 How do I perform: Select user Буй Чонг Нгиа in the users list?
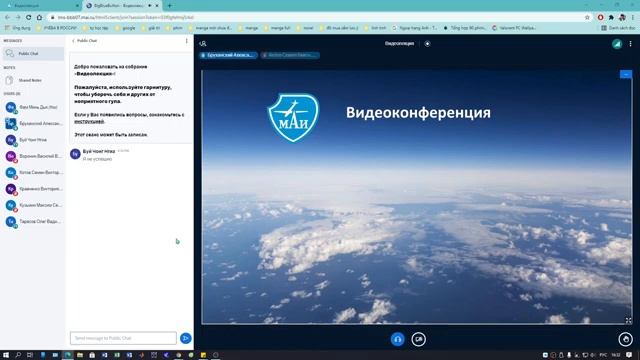(x=33, y=140)
